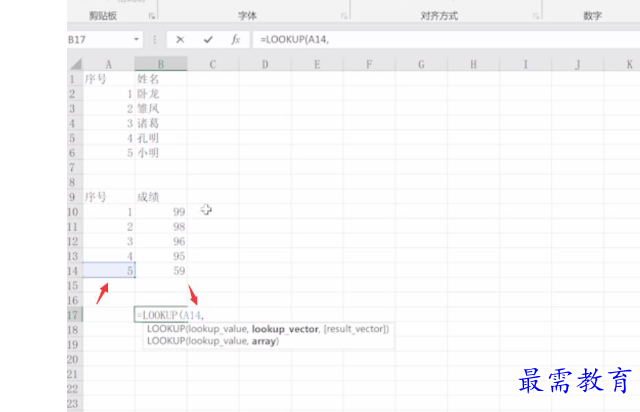The width and height of the screenshot is (640, 412).
Task: Select column C header
Action: (213, 64)
